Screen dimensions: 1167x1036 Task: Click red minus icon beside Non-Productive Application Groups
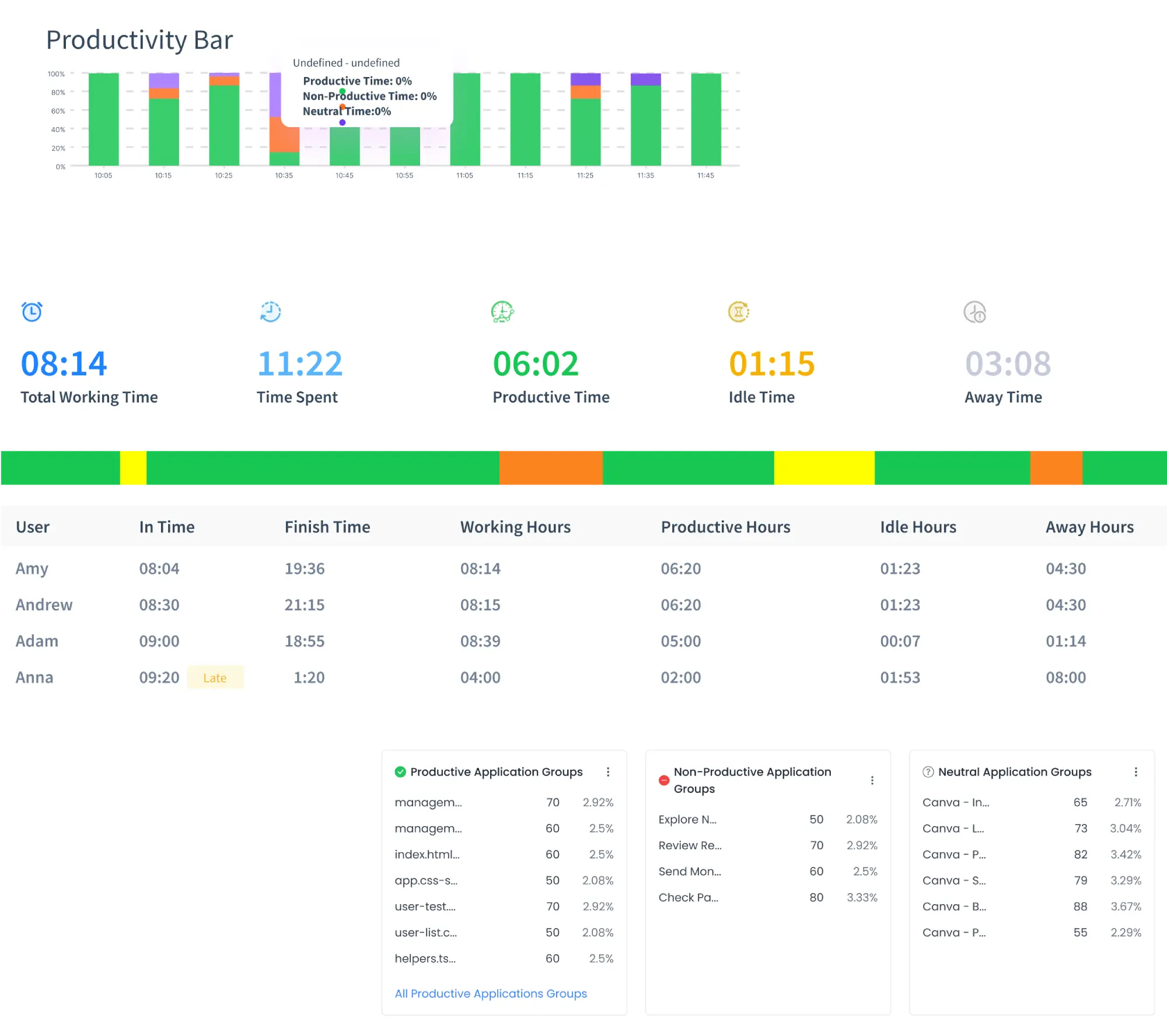pyautogui.click(x=664, y=780)
